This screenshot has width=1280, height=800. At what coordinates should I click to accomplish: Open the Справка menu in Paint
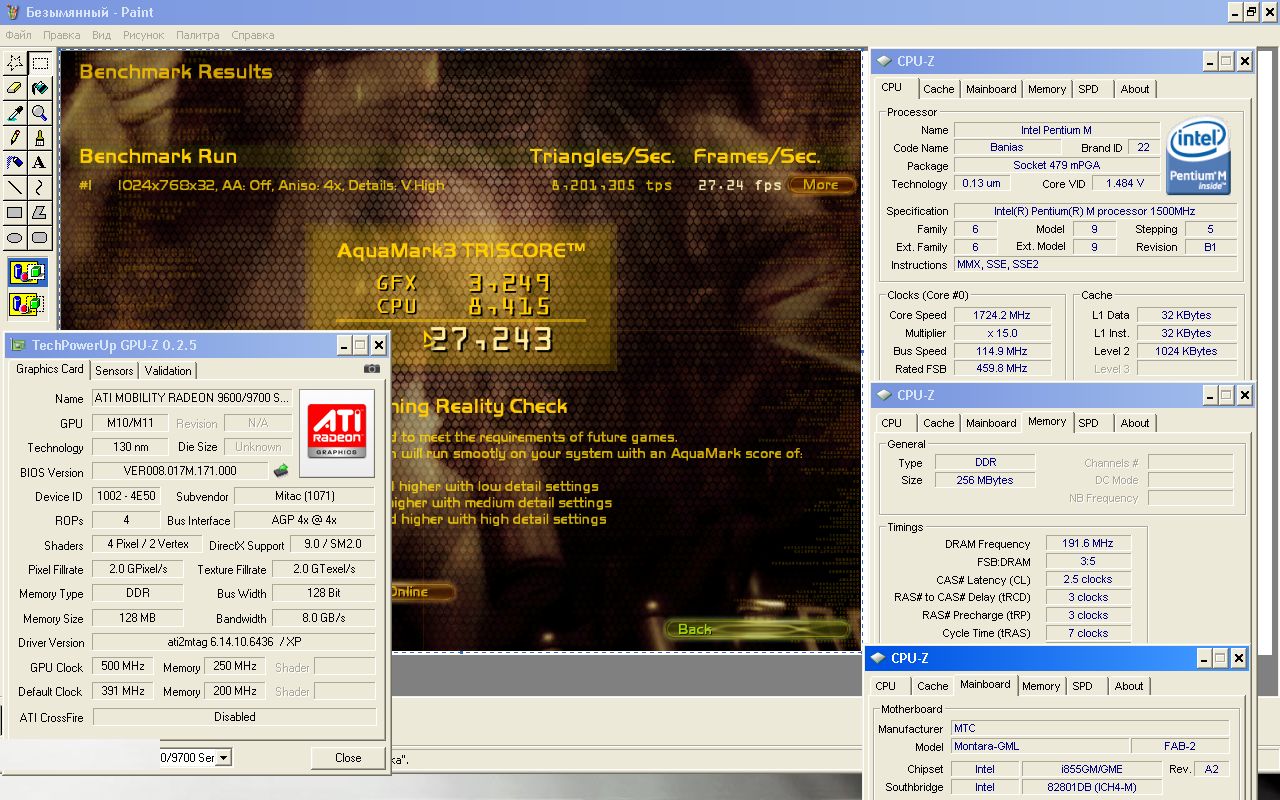click(x=253, y=35)
